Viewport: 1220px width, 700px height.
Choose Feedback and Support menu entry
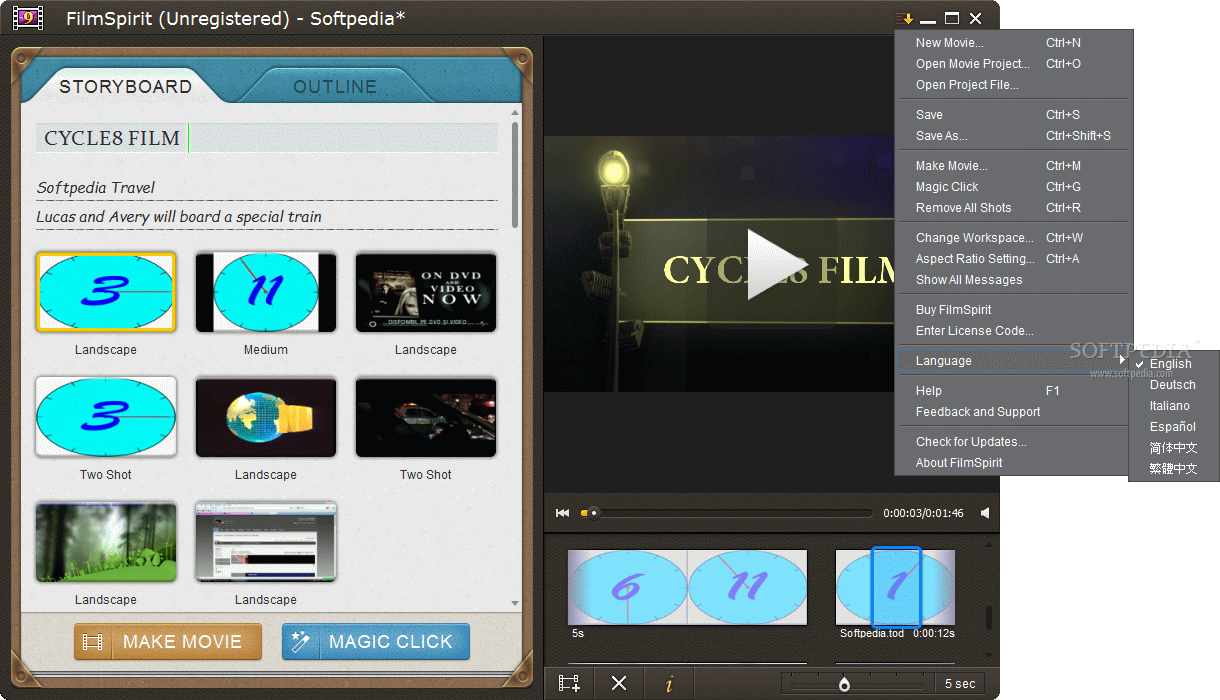[1014, 412]
